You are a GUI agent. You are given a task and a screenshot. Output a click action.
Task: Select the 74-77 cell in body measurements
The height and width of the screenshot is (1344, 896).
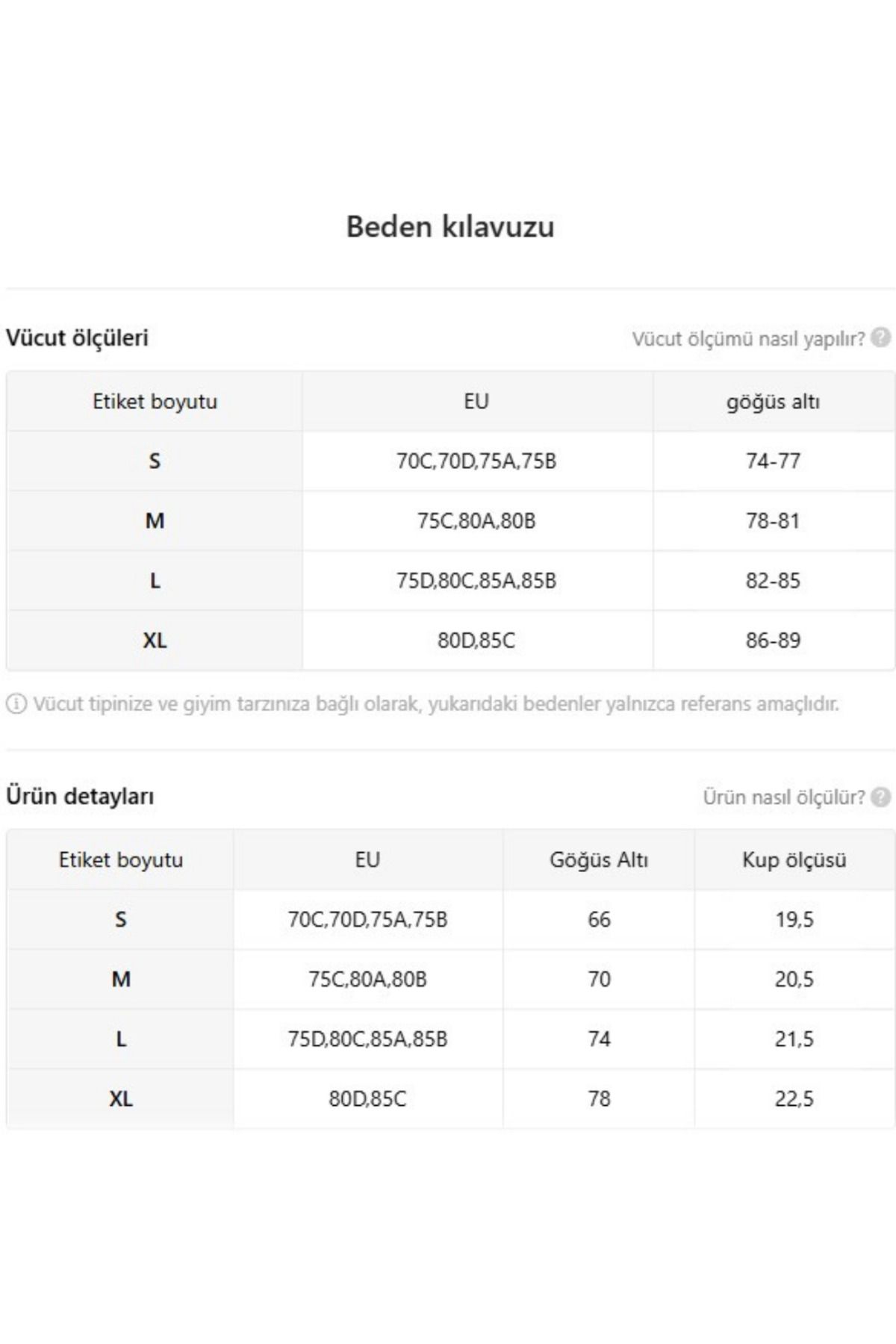click(x=774, y=461)
